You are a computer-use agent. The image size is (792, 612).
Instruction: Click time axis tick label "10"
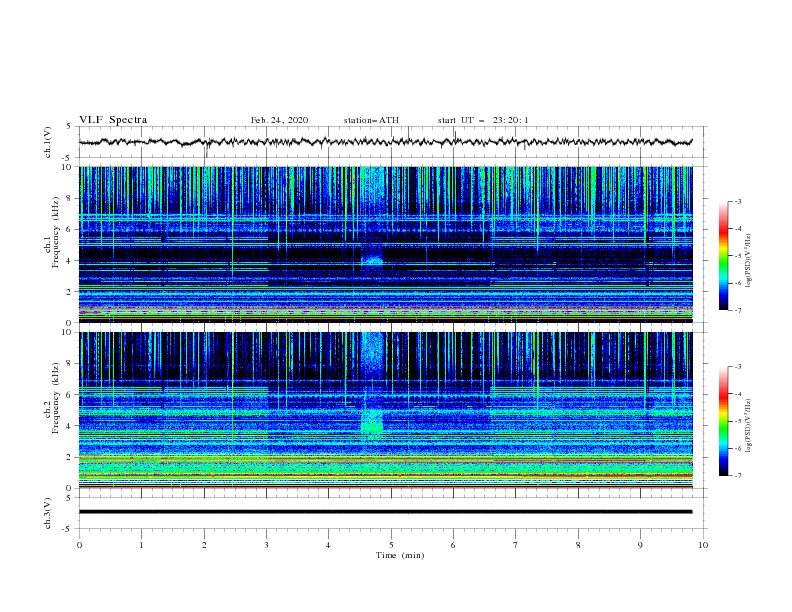[703, 545]
